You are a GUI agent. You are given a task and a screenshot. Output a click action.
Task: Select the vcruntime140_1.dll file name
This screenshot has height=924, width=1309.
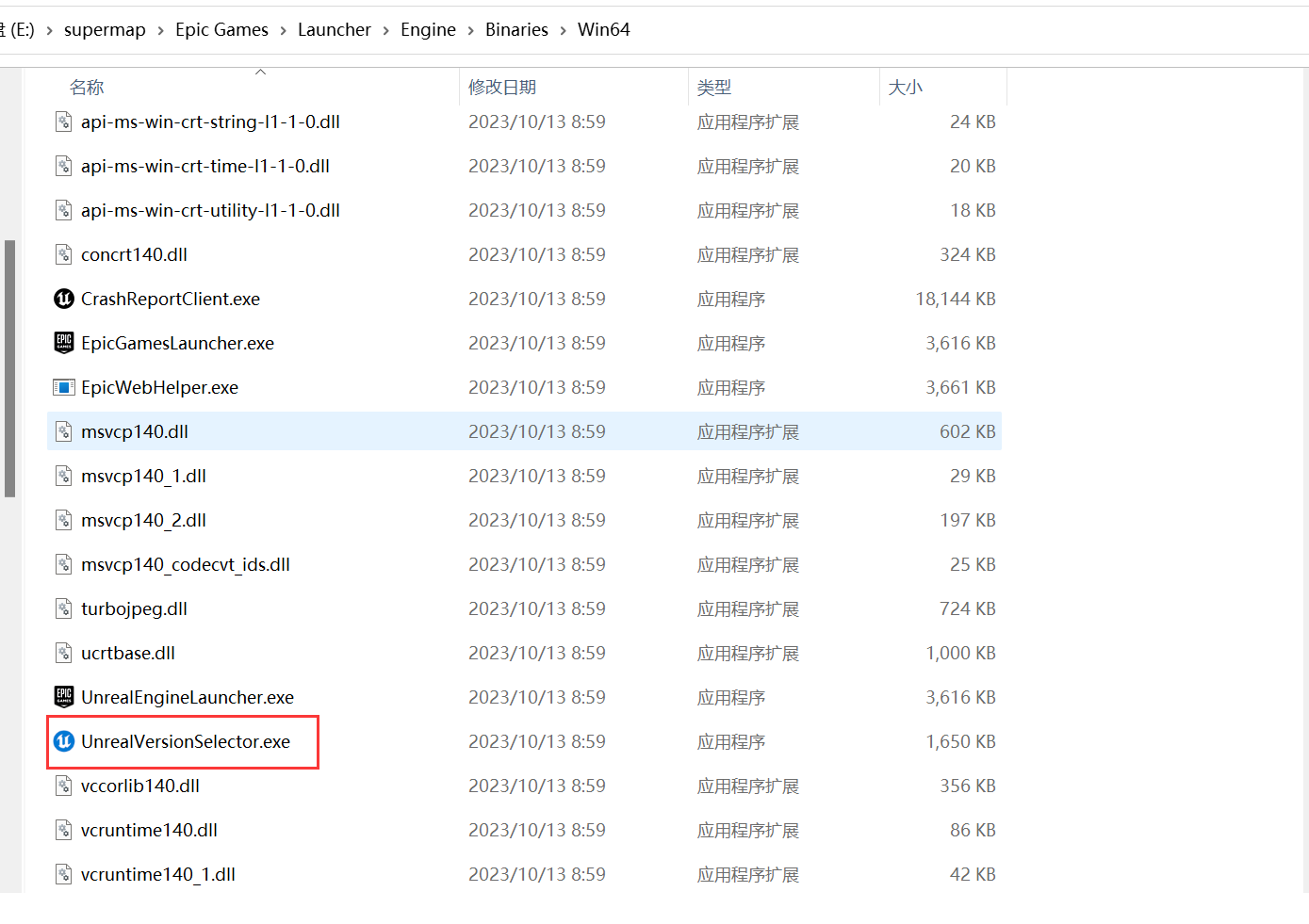point(158,874)
